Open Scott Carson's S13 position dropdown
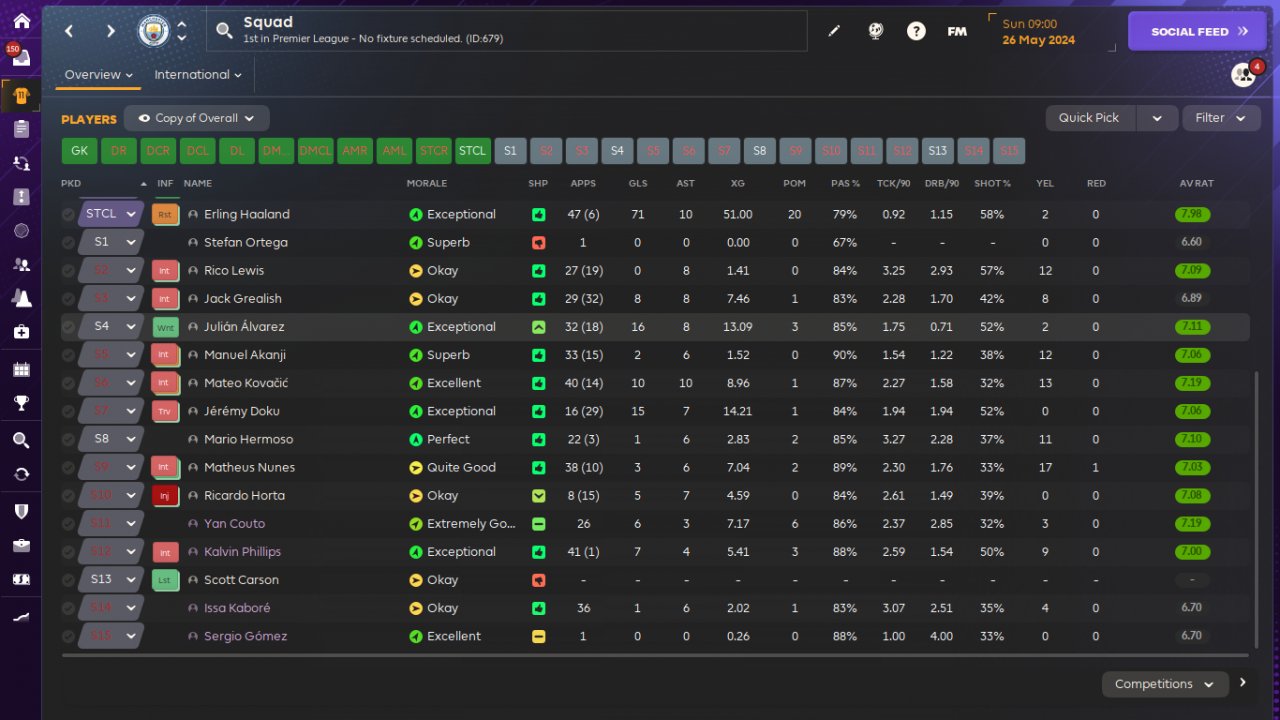Image resolution: width=1280 pixels, height=720 pixels. coord(112,579)
